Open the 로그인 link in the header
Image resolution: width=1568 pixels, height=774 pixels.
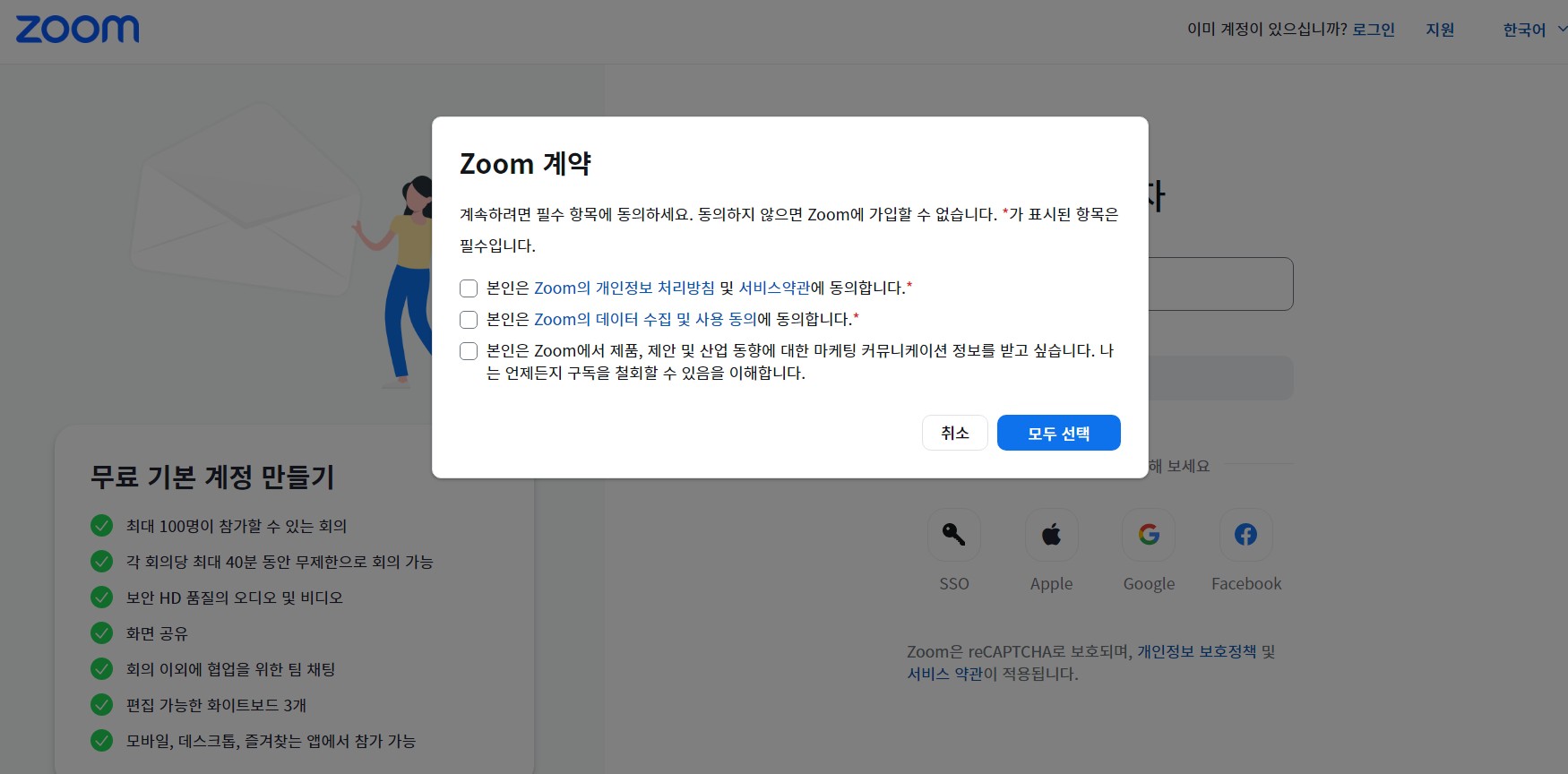pos(1374,30)
